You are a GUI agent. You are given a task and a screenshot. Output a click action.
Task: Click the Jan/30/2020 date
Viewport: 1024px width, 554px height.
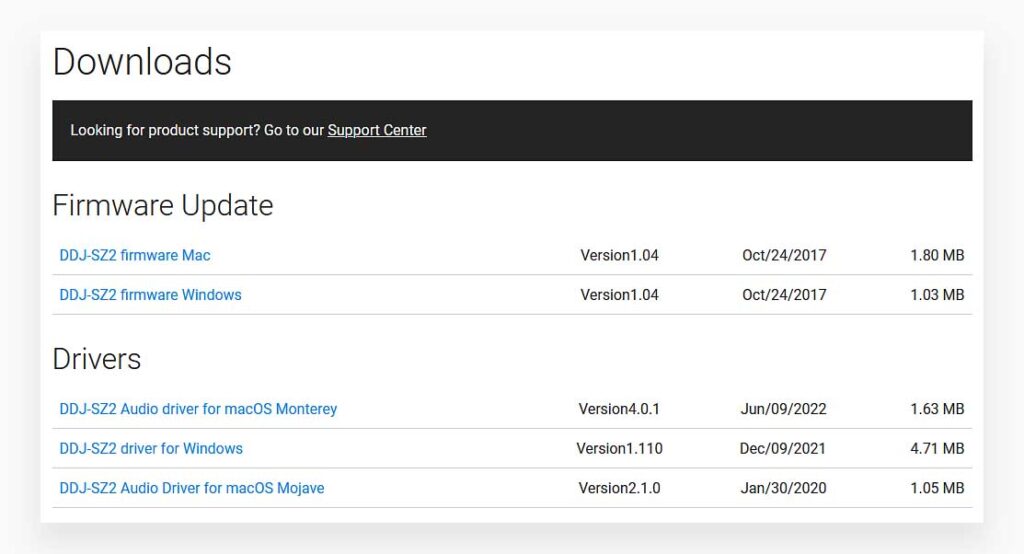[783, 488]
